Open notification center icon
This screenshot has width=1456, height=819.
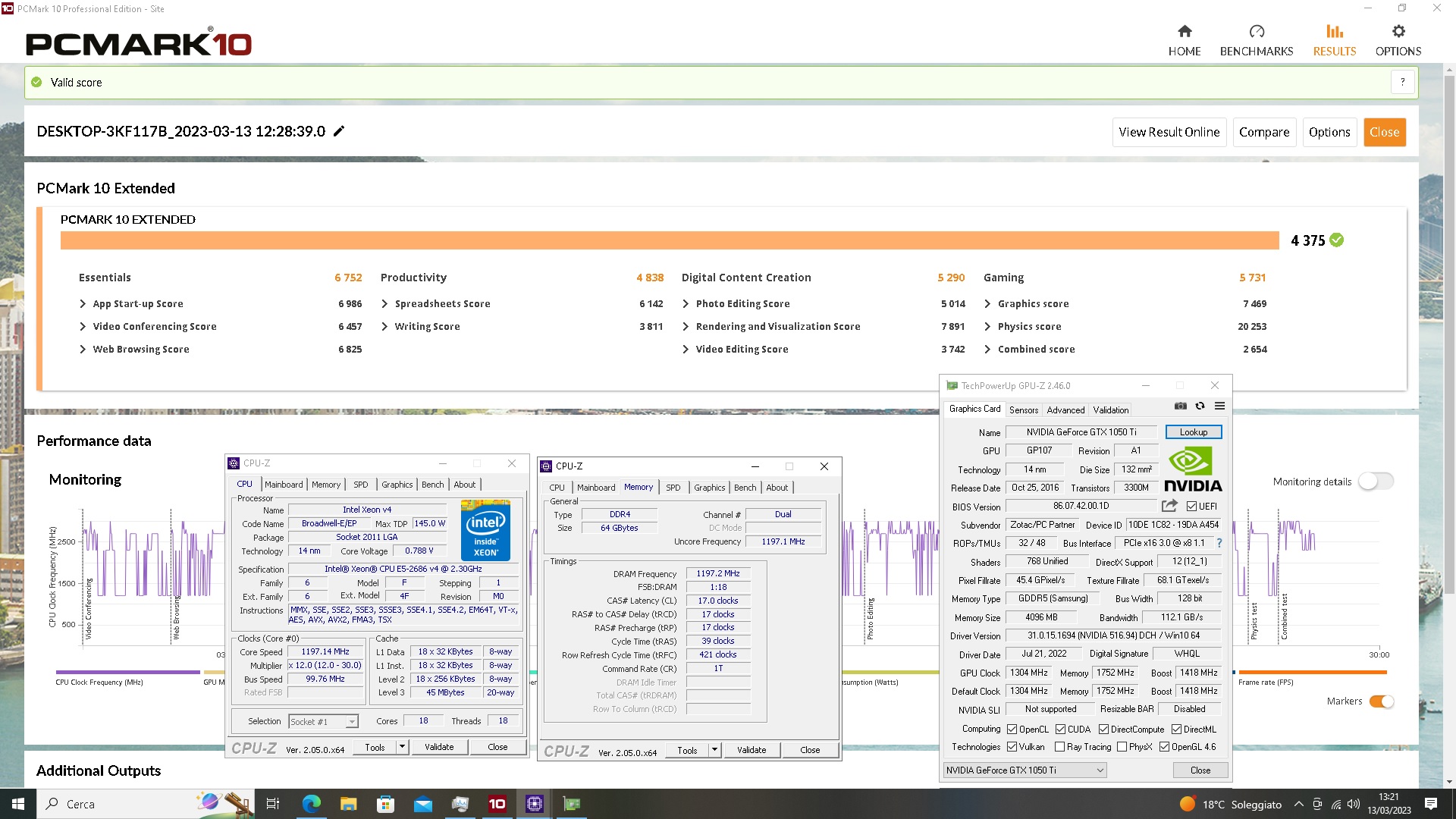(x=1431, y=804)
